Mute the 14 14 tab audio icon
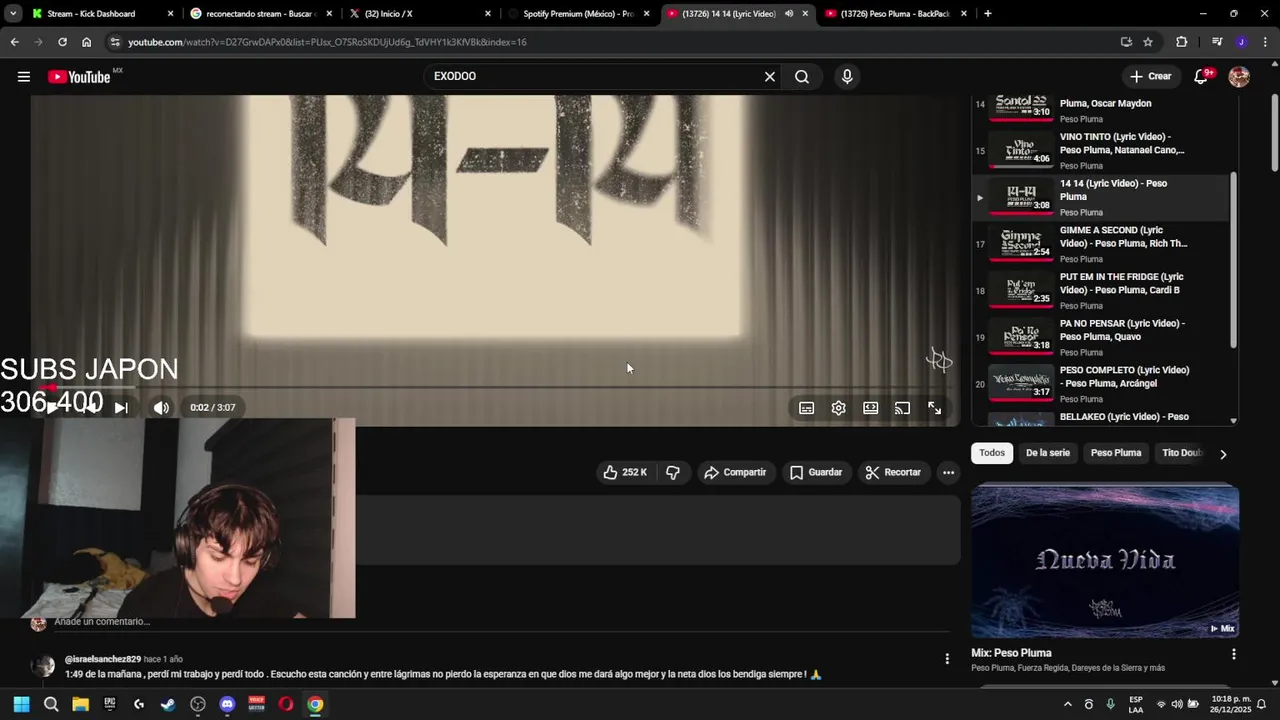The height and width of the screenshot is (720, 1280). (x=789, y=14)
